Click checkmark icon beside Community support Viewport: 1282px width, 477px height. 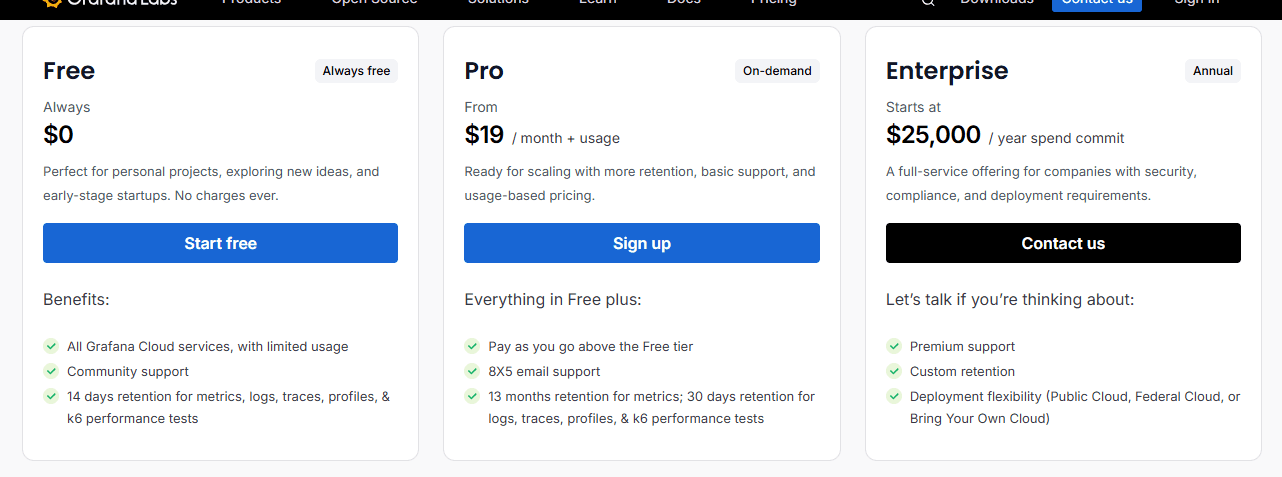point(51,371)
